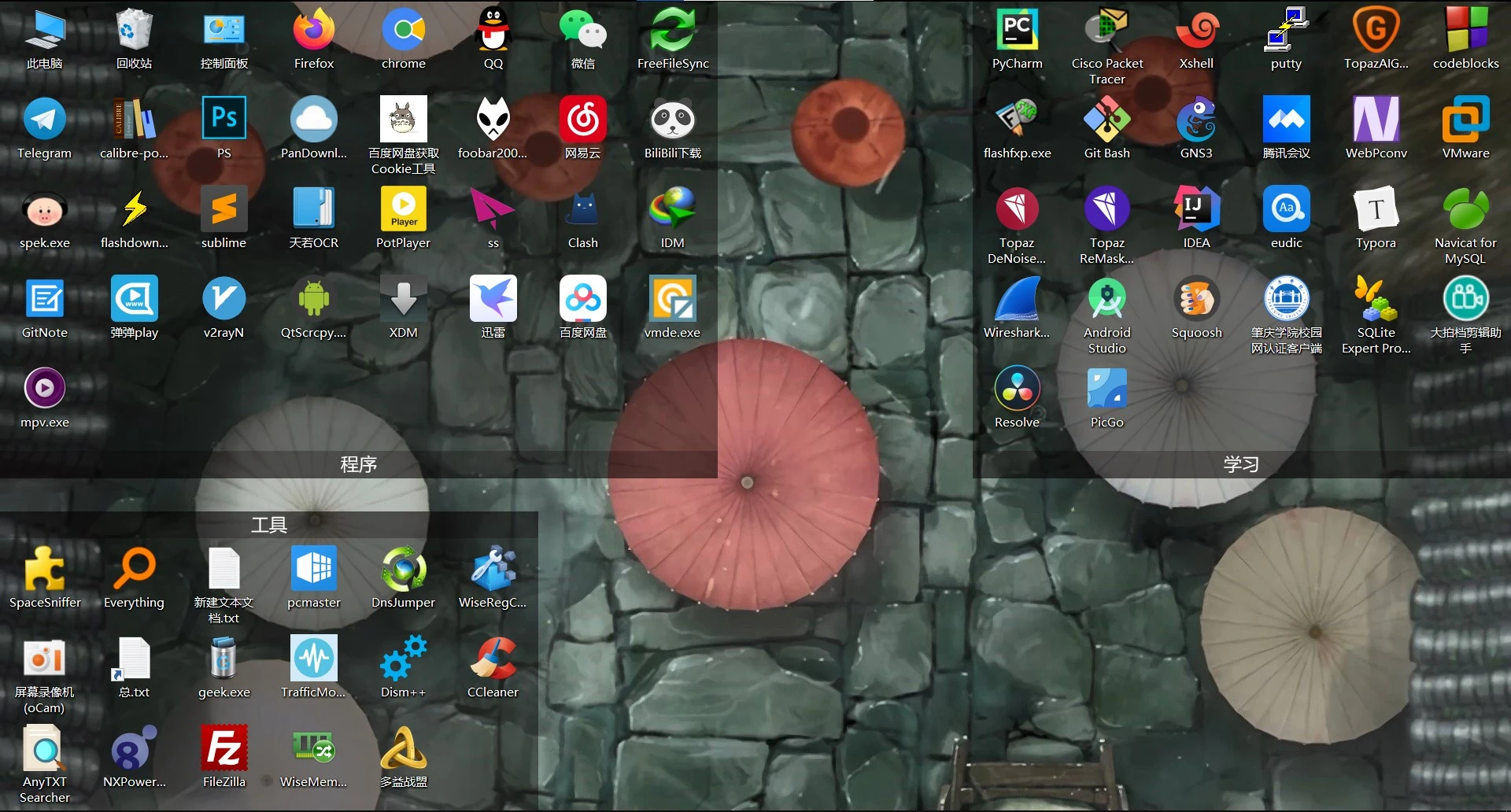
Task: Open the 多益战盟 icon
Action: click(x=404, y=748)
